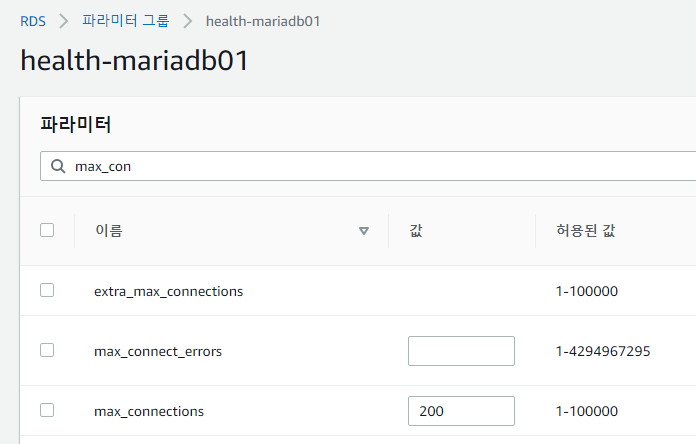Image resolution: width=696 pixels, height=444 pixels.
Task: Click breadcrumb chevron before health-mariadb01
Action: pyautogui.click(x=187, y=20)
